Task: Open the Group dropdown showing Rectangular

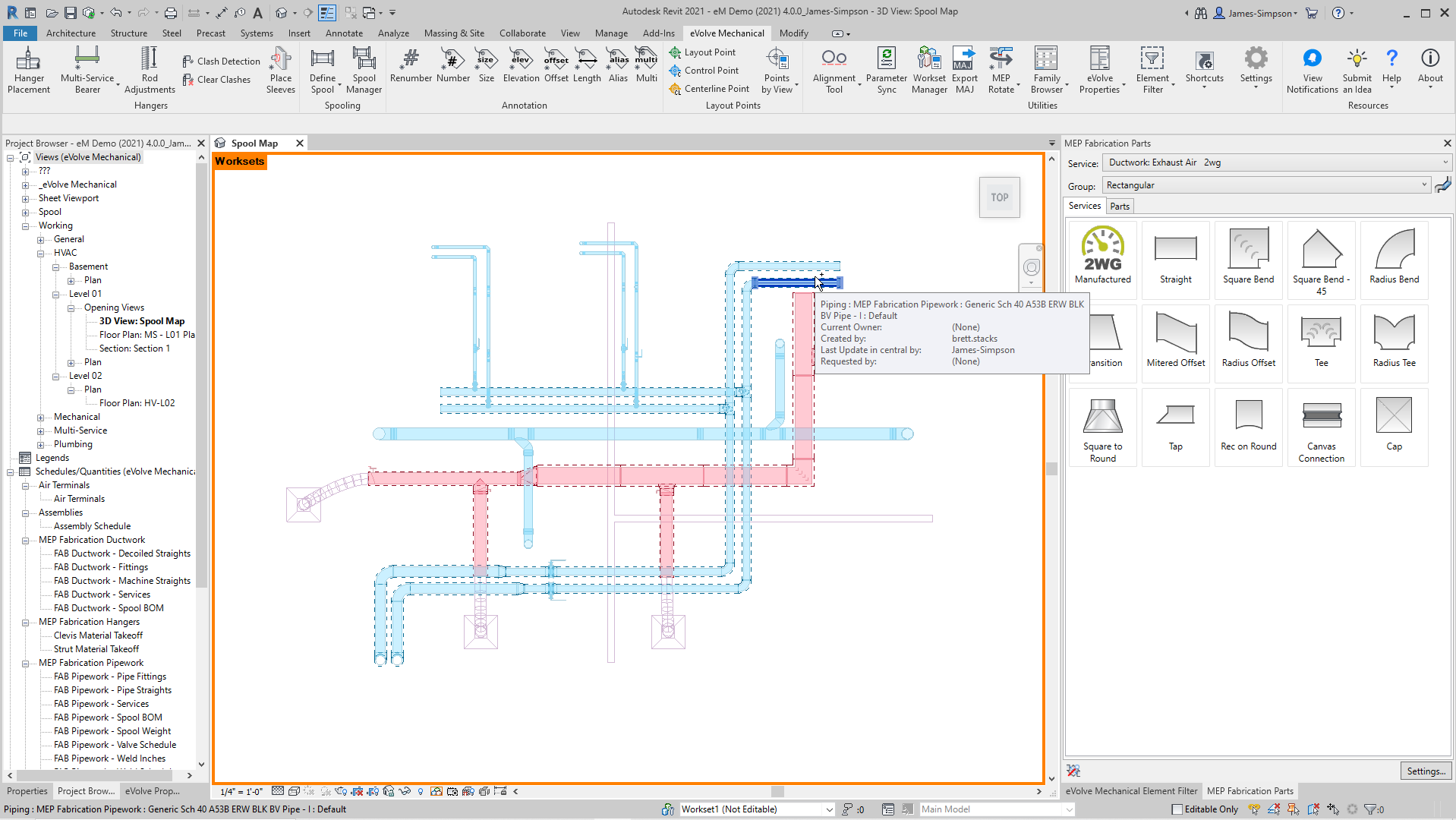Action: pyautogui.click(x=1266, y=185)
